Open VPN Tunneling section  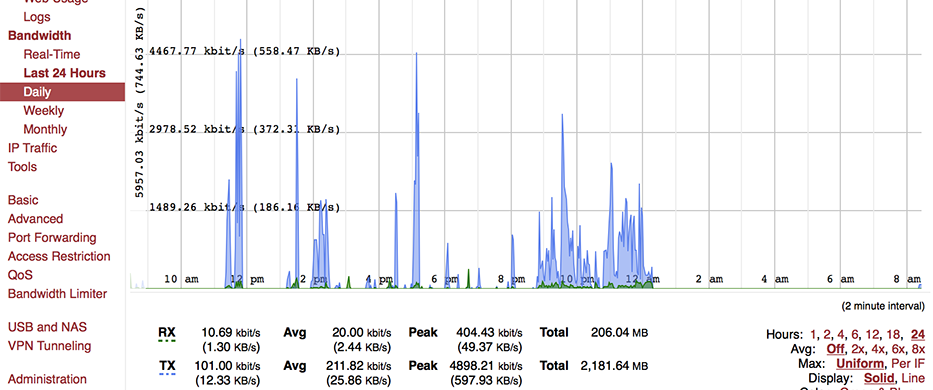point(49,346)
